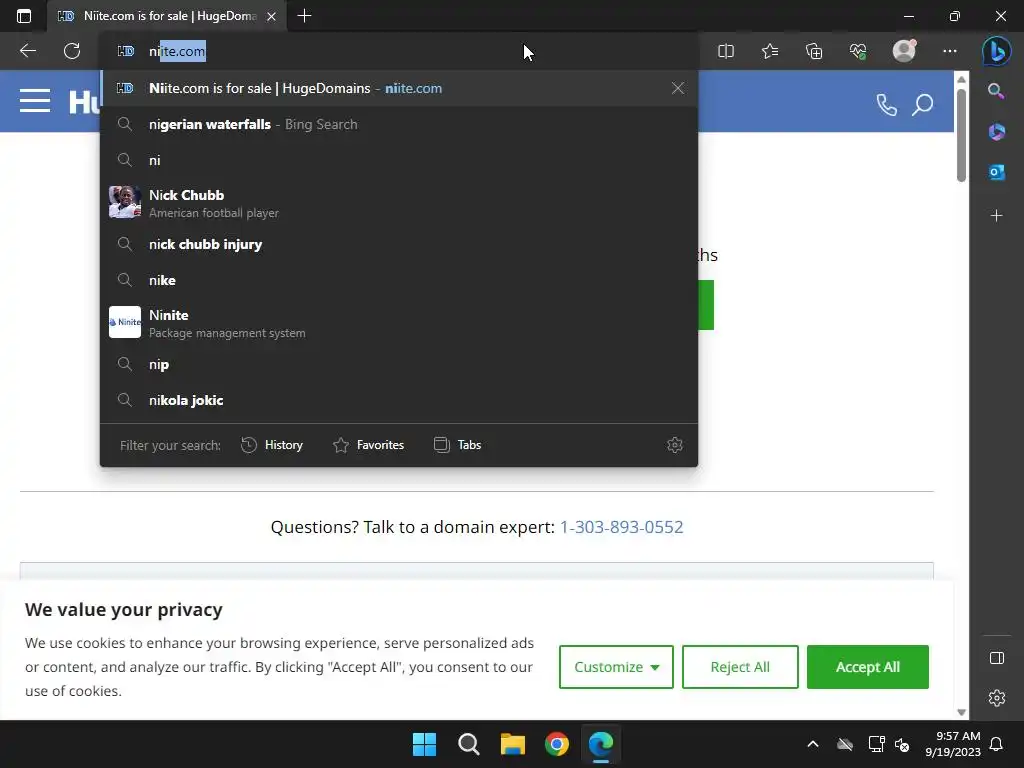Open Customize cookie dropdown
1024x768 pixels.
pos(616,667)
